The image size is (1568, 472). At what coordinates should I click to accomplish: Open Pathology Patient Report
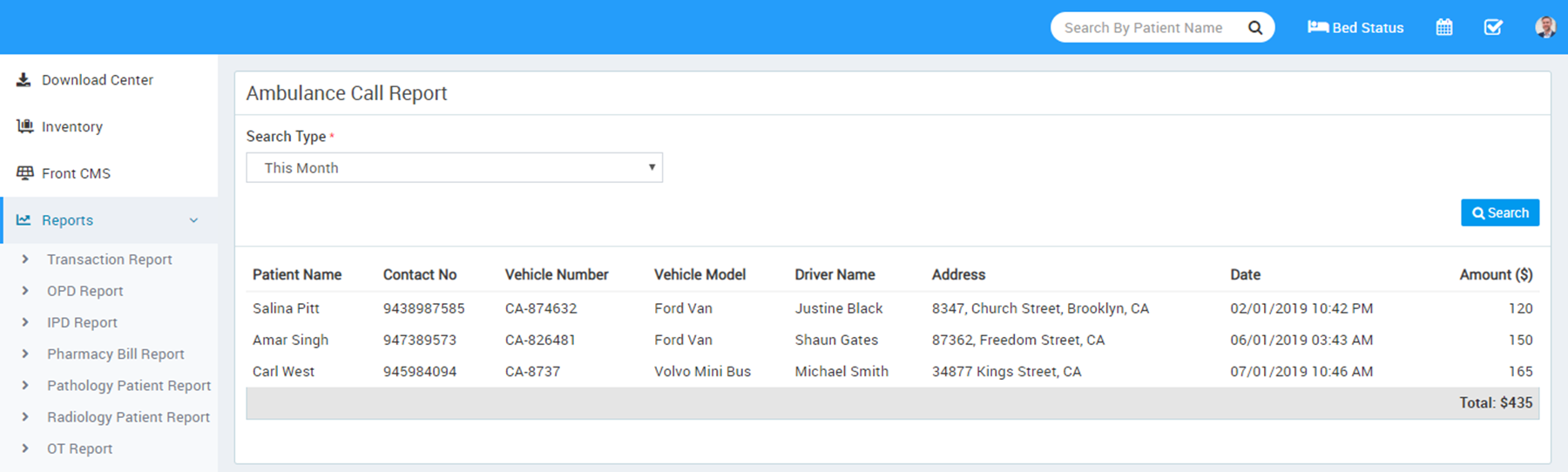click(x=128, y=386)
